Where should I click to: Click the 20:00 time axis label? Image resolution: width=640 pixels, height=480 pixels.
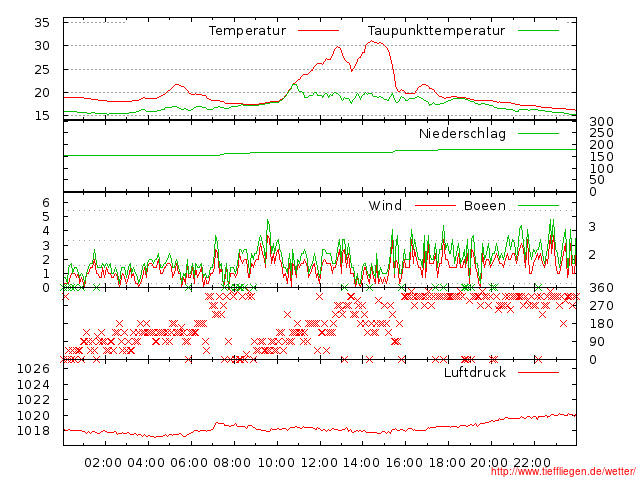(489, 463)
